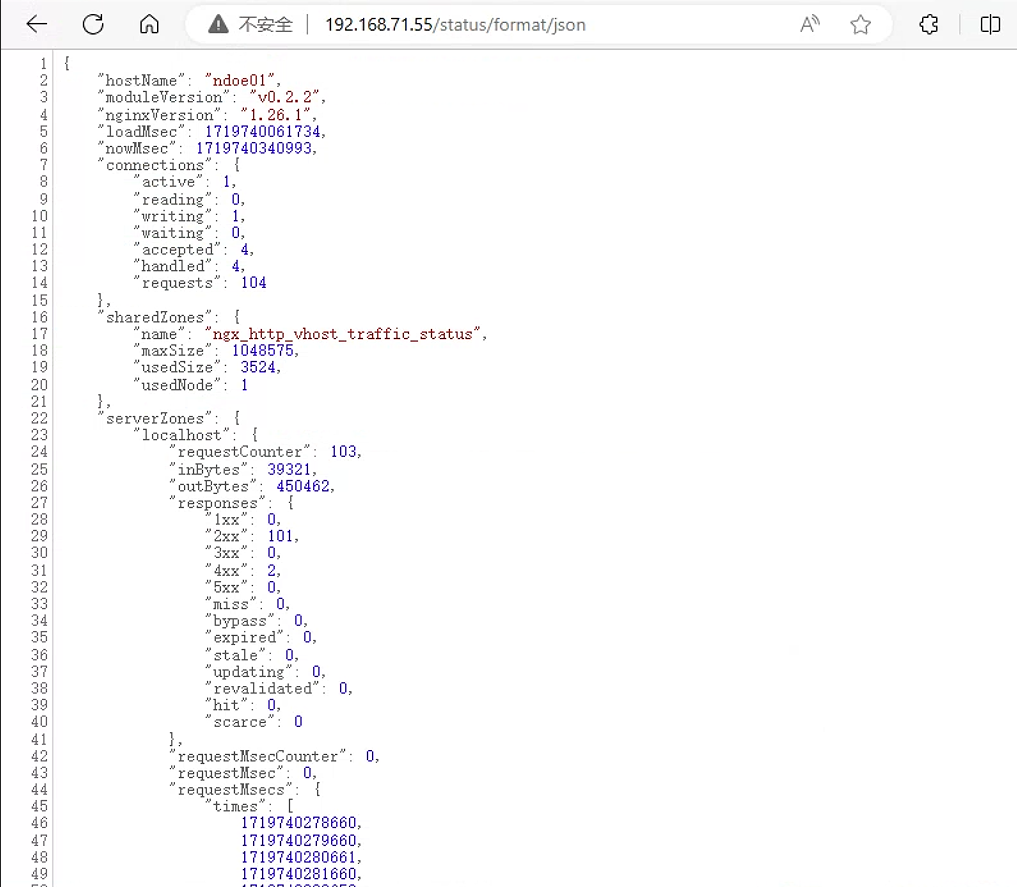Open the browser home page
Screen dimensions: 1017x887
[x=149, y=25]
